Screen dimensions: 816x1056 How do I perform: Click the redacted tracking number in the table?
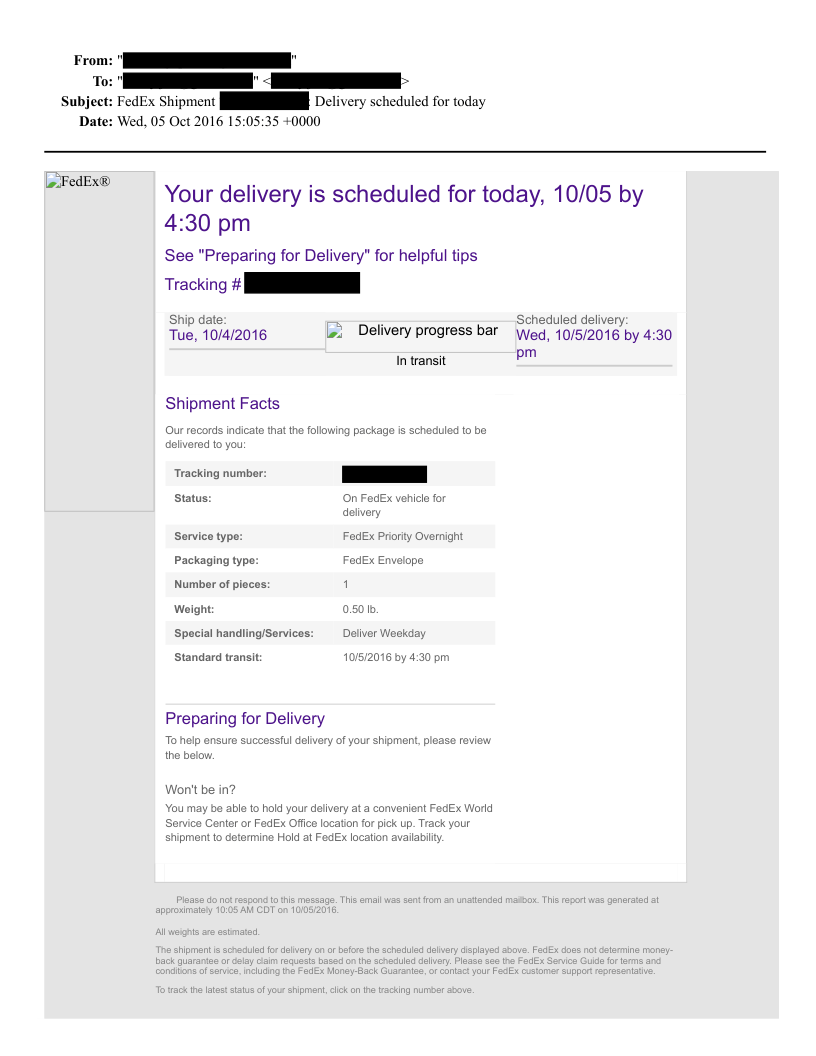tap(384, 474)
